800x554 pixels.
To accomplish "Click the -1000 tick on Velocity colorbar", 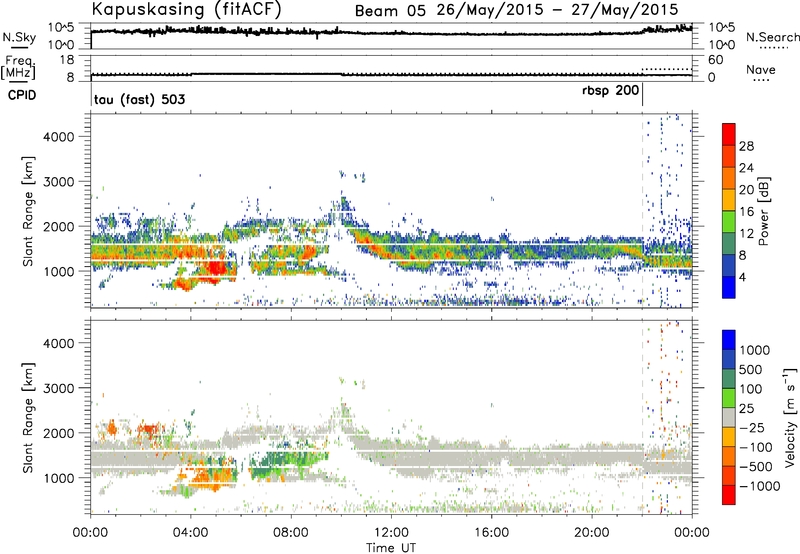I will pyautogui.click(x=760, y=486).
